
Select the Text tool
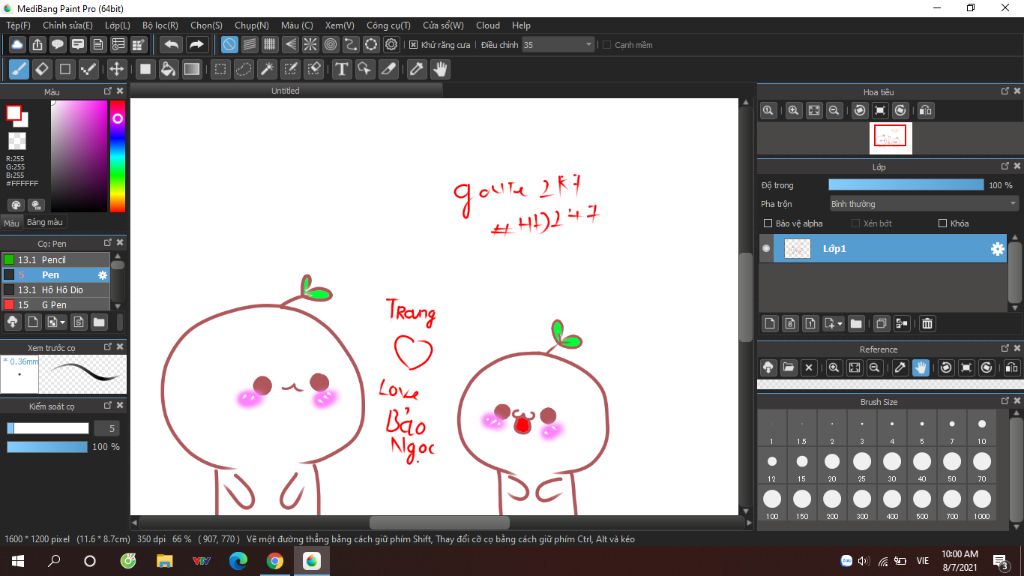pyautogui.click(x=342, y=69)
